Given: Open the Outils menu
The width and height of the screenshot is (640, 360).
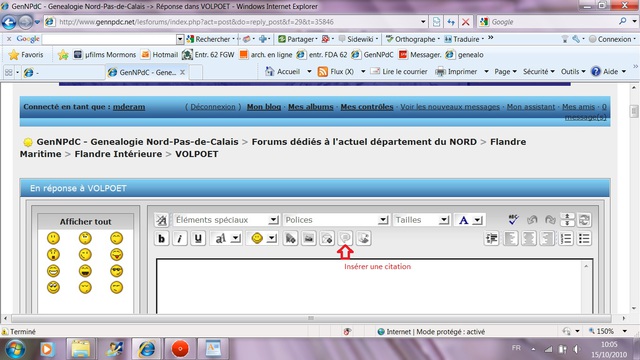Looking at the screenshot, I should click(573, 71).
